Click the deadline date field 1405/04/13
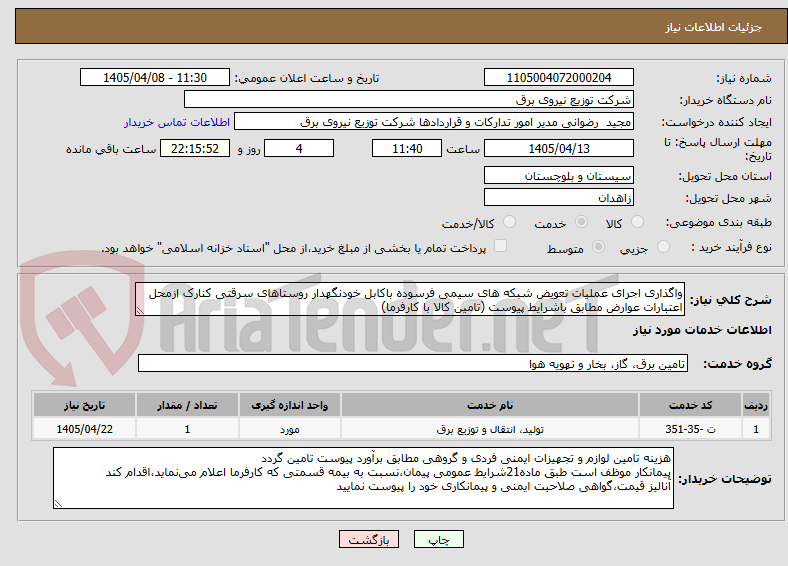Viewport: 788px width, 566px height. 558,148
